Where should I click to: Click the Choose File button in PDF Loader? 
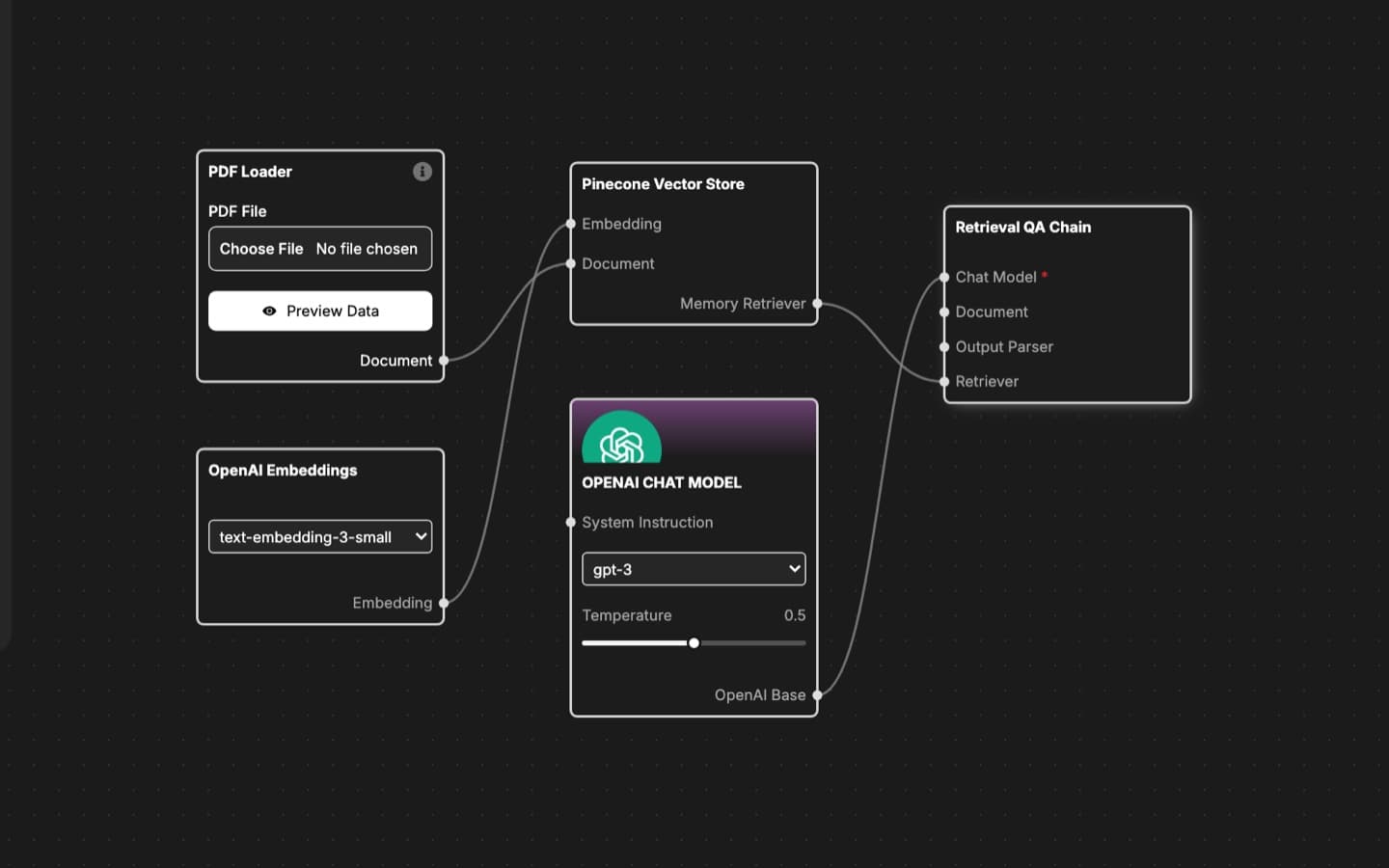pos(261,249)
